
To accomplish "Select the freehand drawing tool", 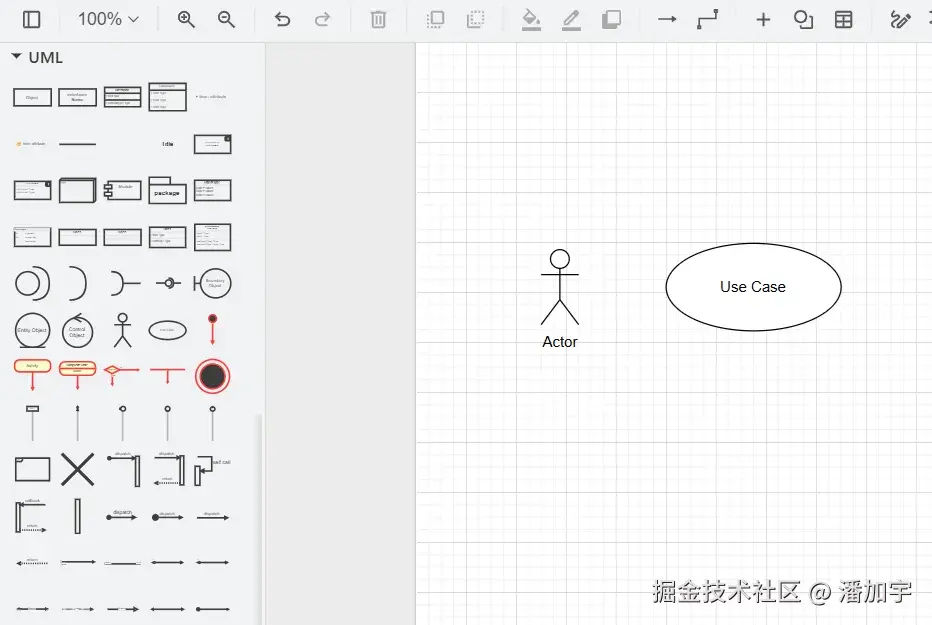I will tap(900, 20).
